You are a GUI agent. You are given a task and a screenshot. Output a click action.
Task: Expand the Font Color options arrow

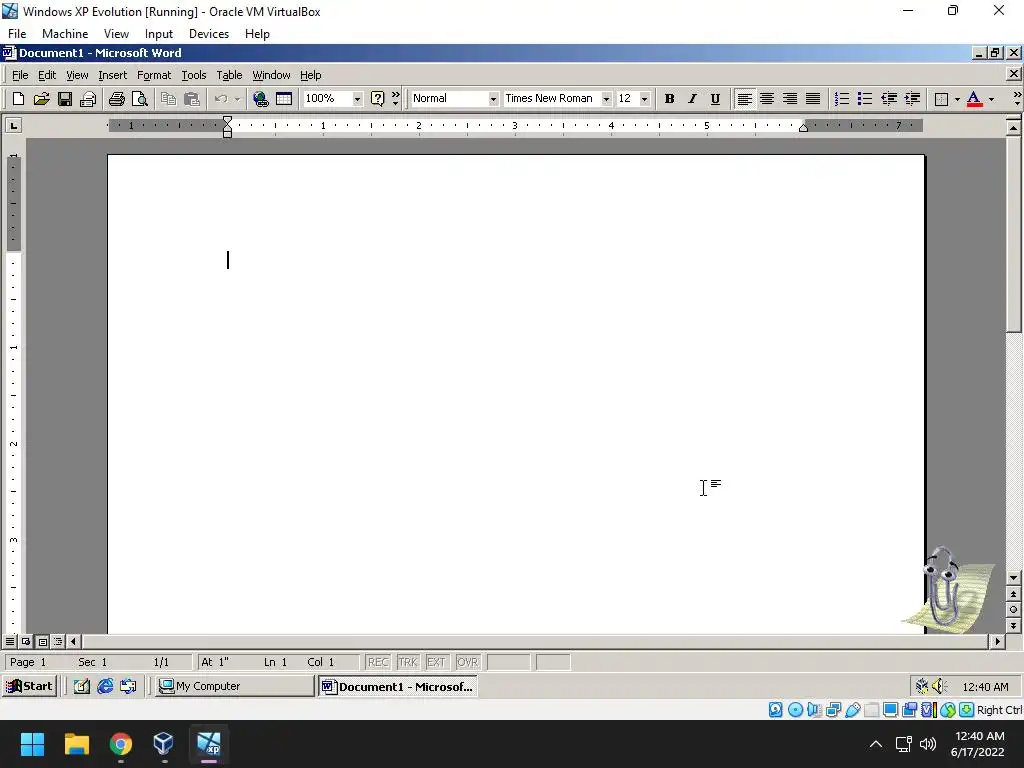click(991, 99)
